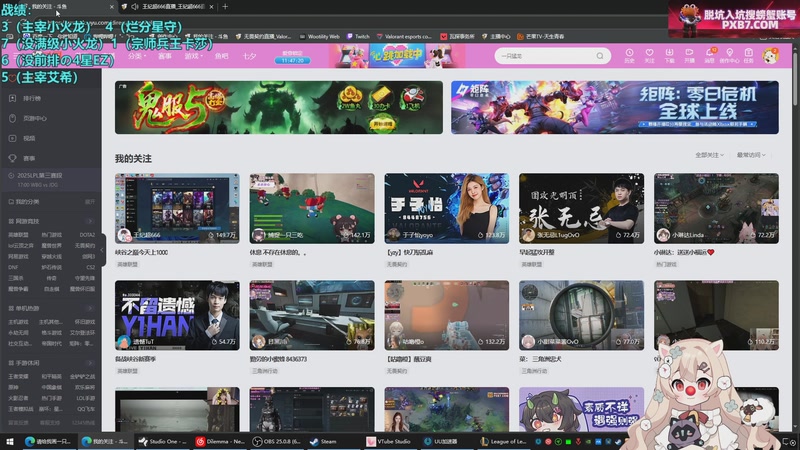Screen dimensions: 800x450
Task: Open the 关注 heart icon in header
Action: [x=649, y=55]
